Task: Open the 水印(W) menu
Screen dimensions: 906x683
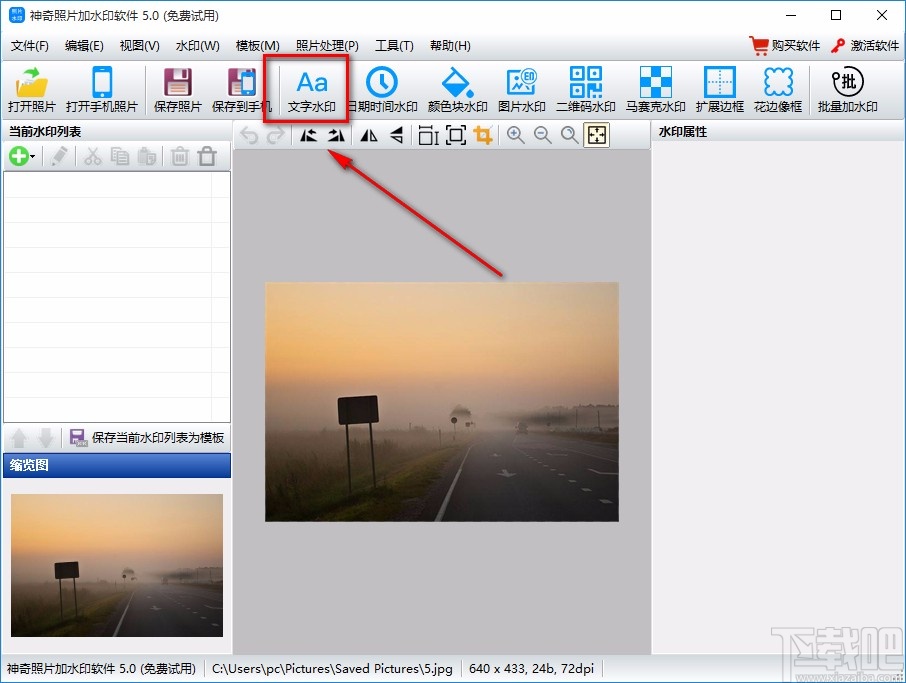Action: (198, 46)
